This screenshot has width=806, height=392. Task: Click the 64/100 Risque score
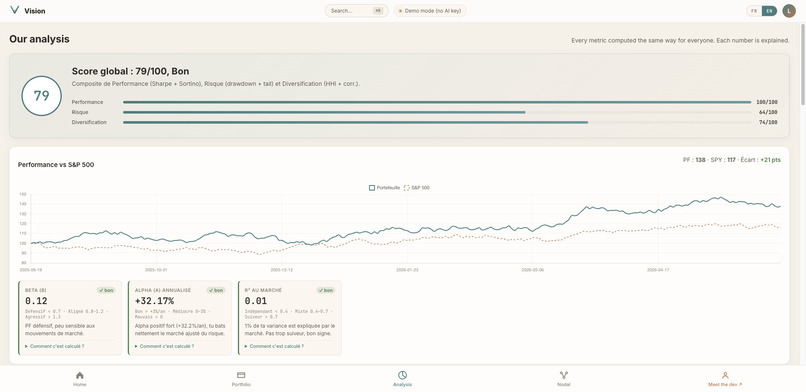coord(768,112)
